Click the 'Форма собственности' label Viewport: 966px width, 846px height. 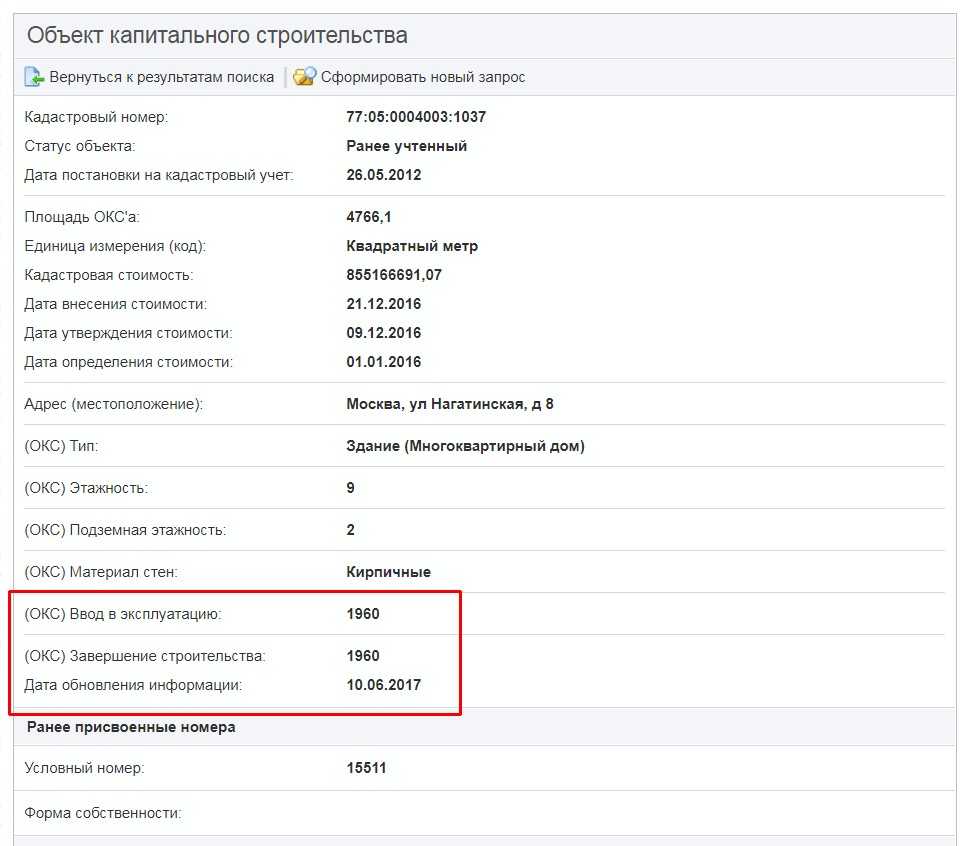[x=102, y=813]
